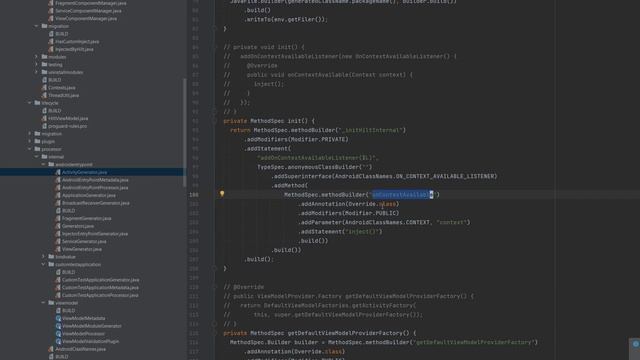640x360 pixels.
Task: Click the "getDefaultViewModelProviderFactory" string literal
Action: point(474,342)
